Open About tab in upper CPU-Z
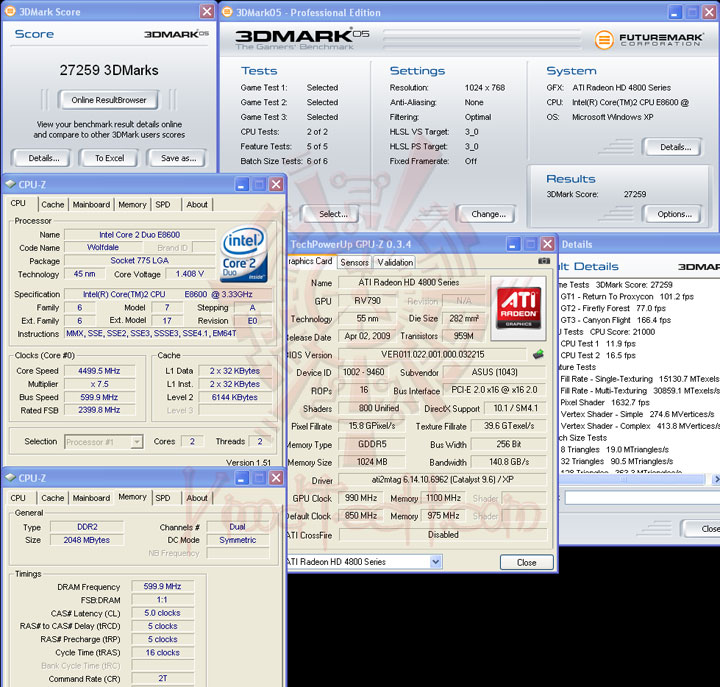Image resolution: width=720 pixels, height=687 pixels. [197, 205]
